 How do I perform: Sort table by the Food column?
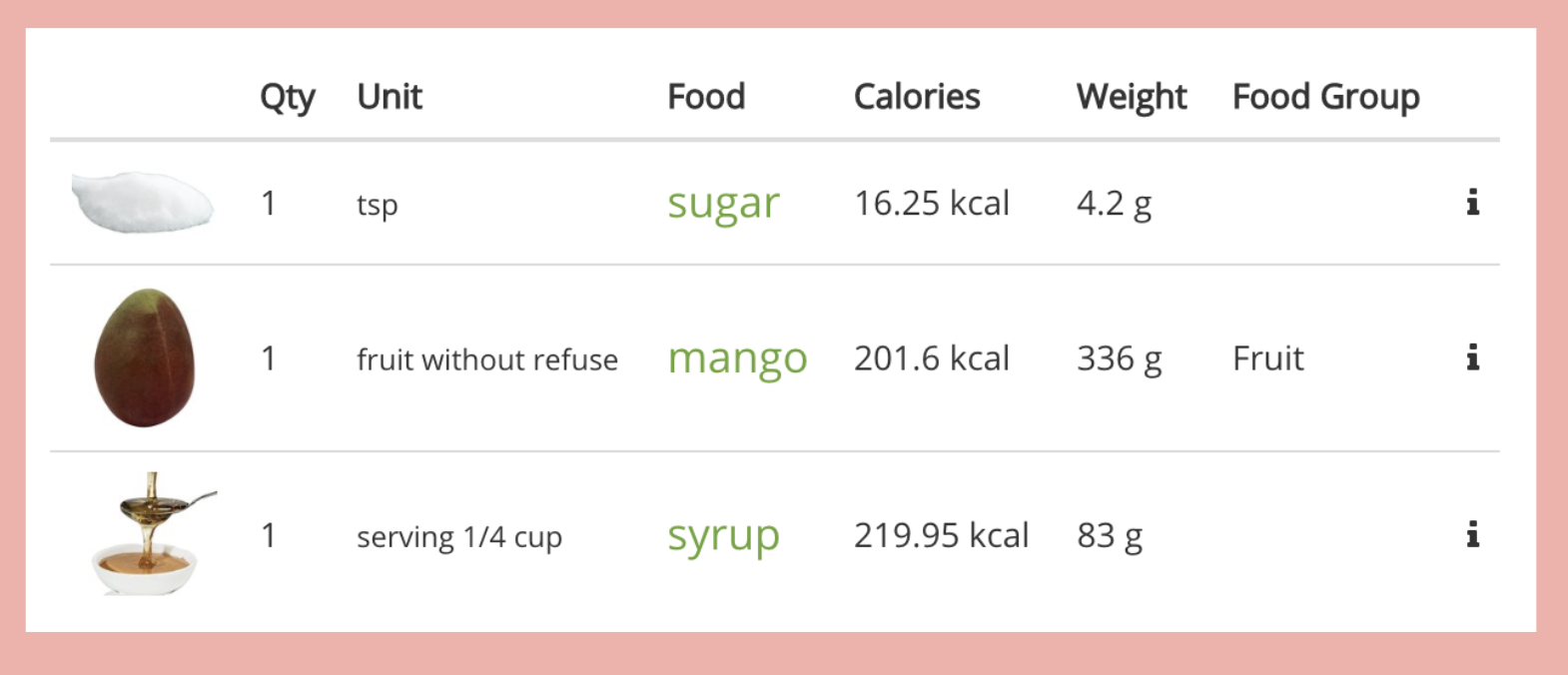coord(706,96)
